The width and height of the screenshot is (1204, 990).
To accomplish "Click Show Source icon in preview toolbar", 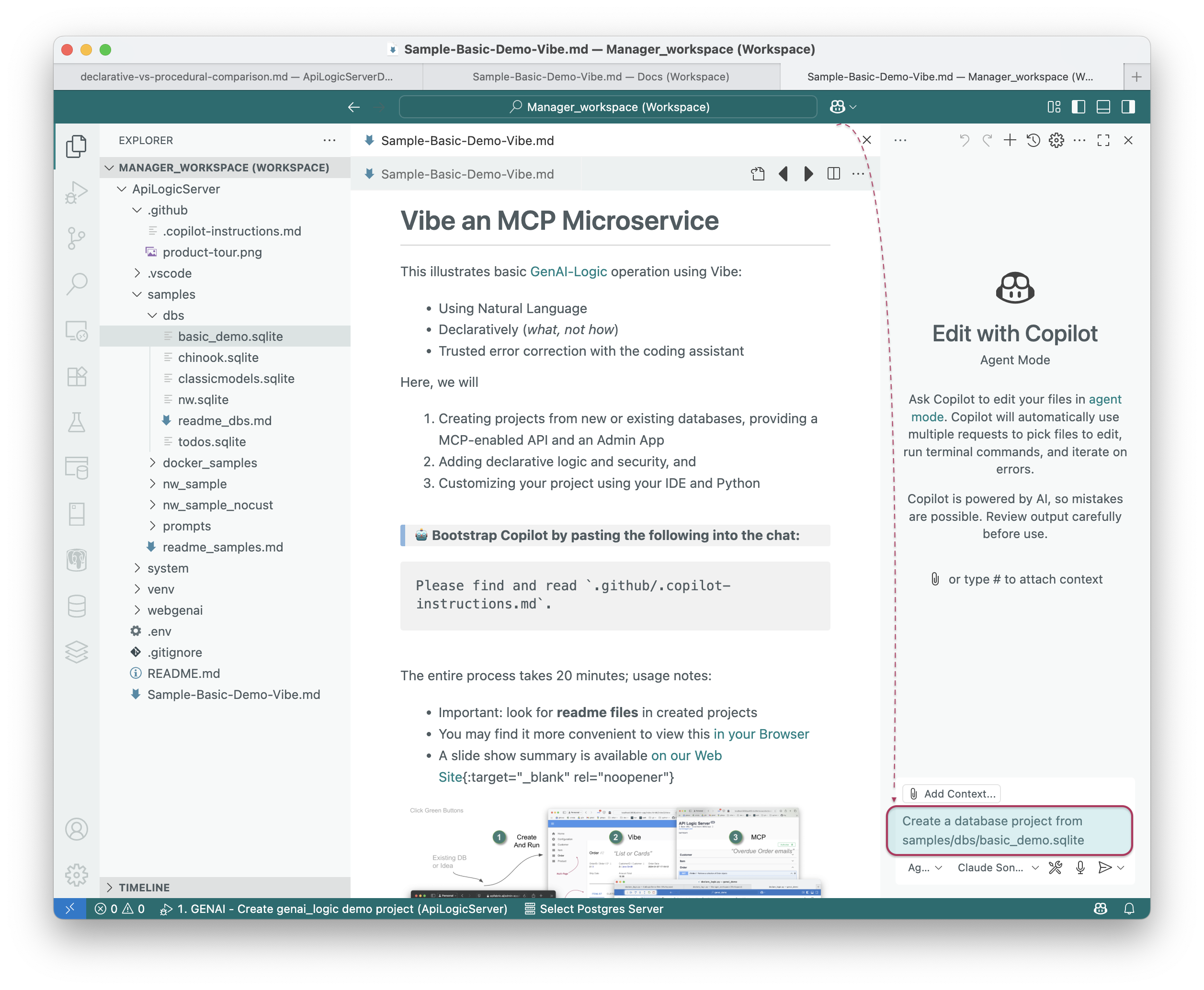I will 758,174.
